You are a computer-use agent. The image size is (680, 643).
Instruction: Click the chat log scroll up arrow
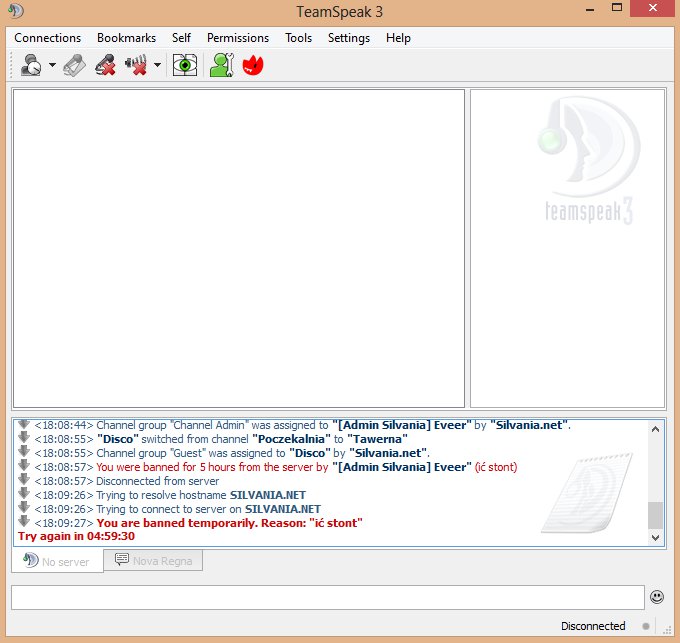[x=655, y=429]
